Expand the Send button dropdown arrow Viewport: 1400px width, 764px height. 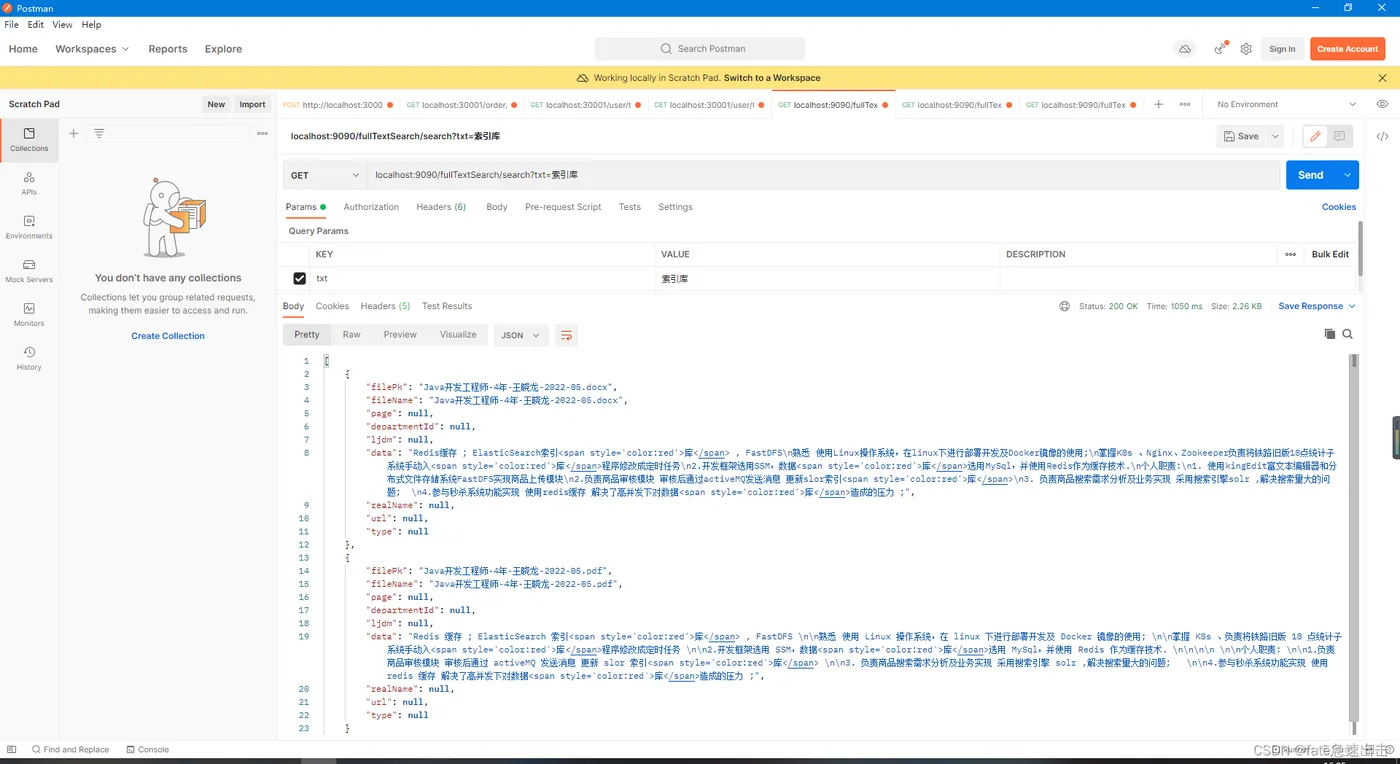tap(1348, 175)
